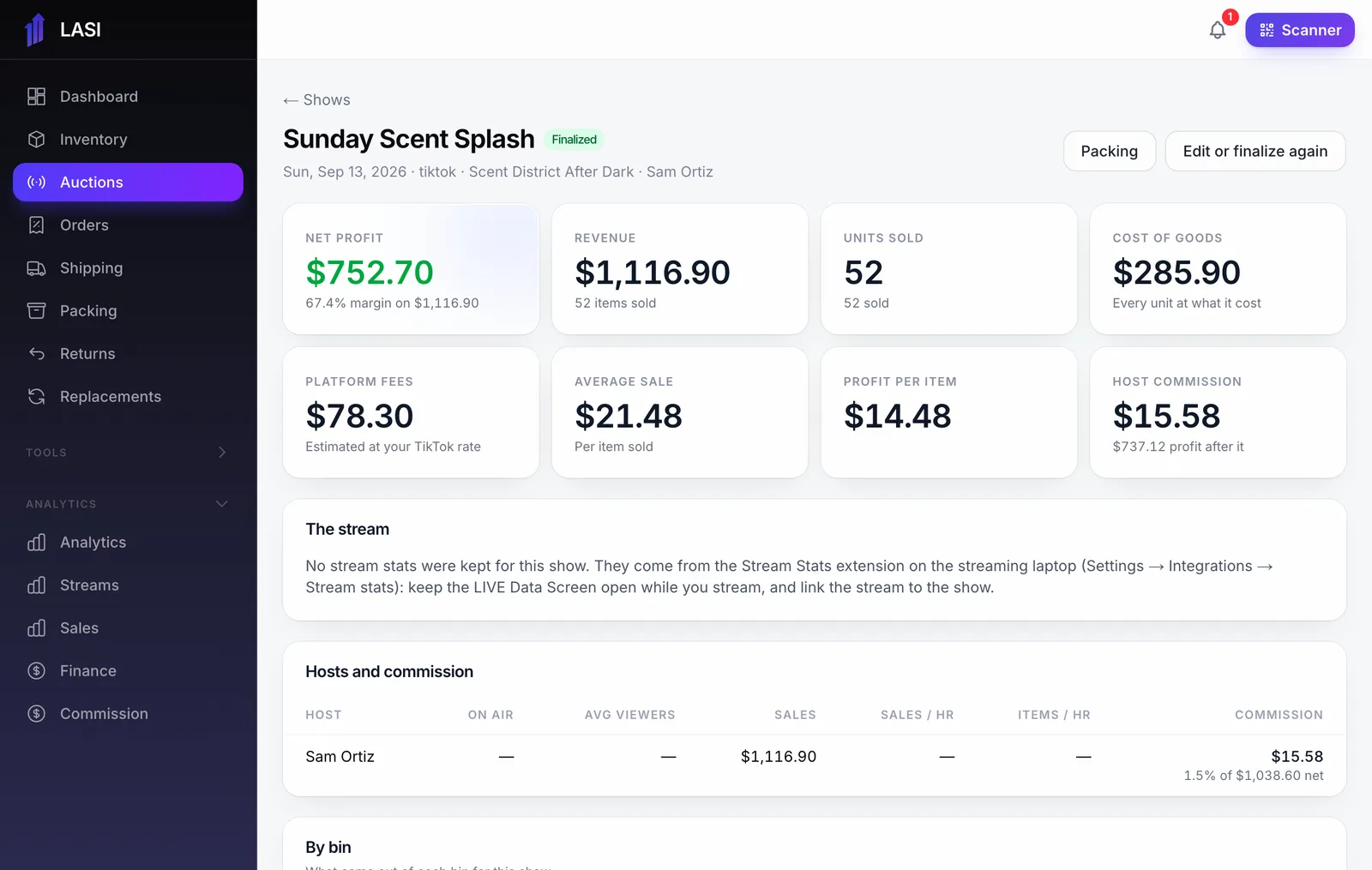Click Edit or finalize again
The height and width of the screenshot is (870, 1372).
pos(1255,152)
